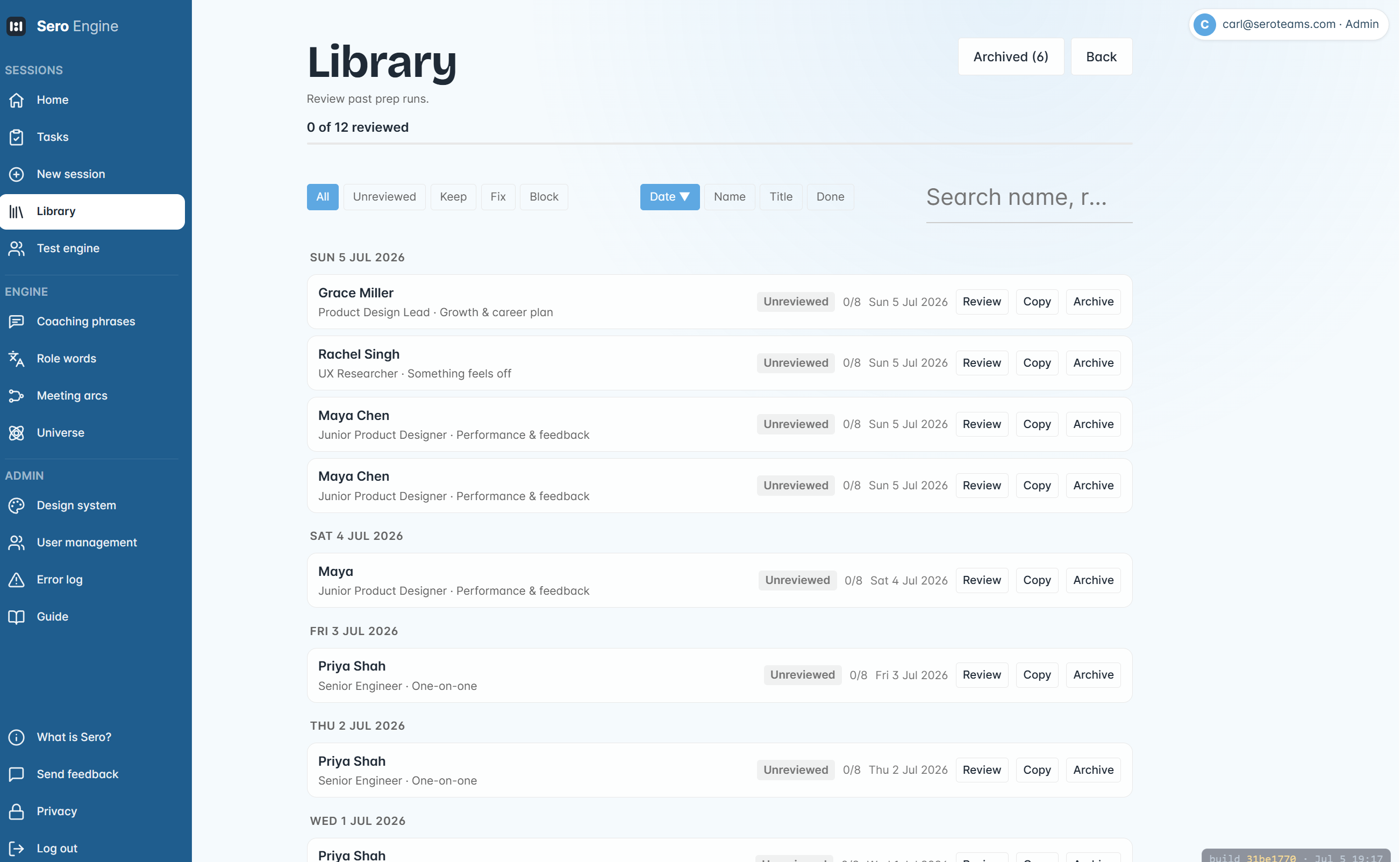Archive Priya Shah's Thu 2 Jul run

pos(1093,770)
